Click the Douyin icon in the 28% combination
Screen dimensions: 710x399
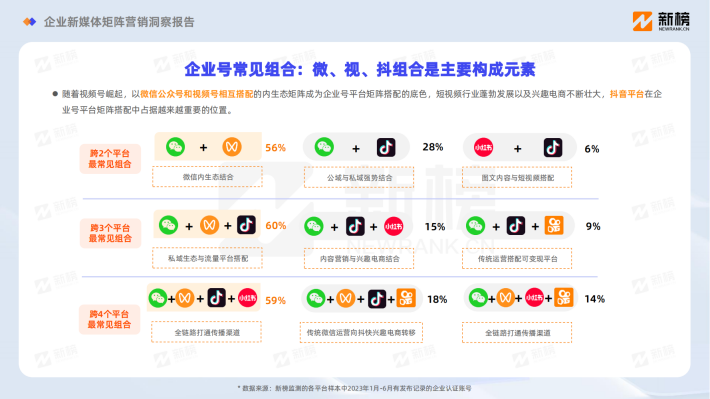click(386, 148)
